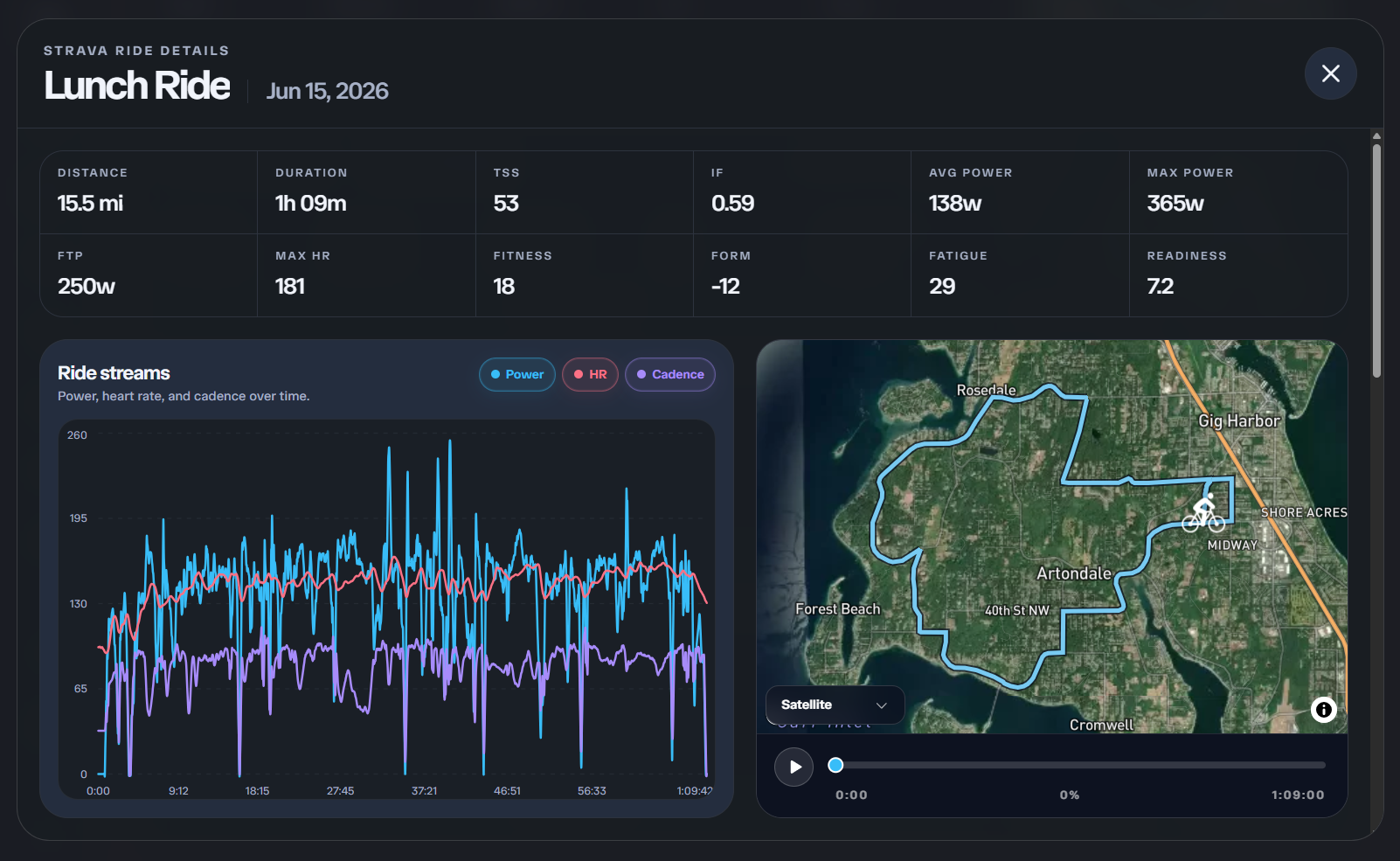This screenshot has height=861, width=1400.
Task: Click the map info icon
Action: point(1324,709)
